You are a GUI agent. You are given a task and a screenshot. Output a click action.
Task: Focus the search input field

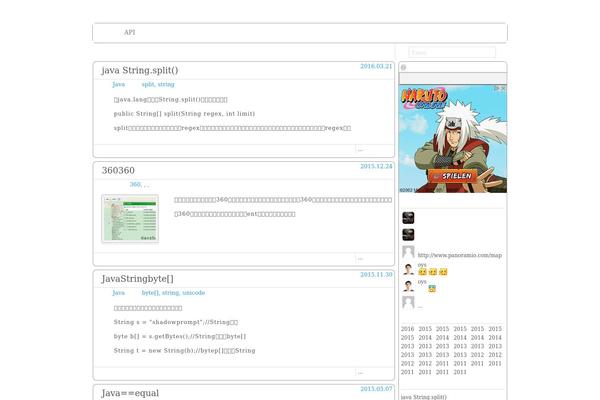click(452, 52)
